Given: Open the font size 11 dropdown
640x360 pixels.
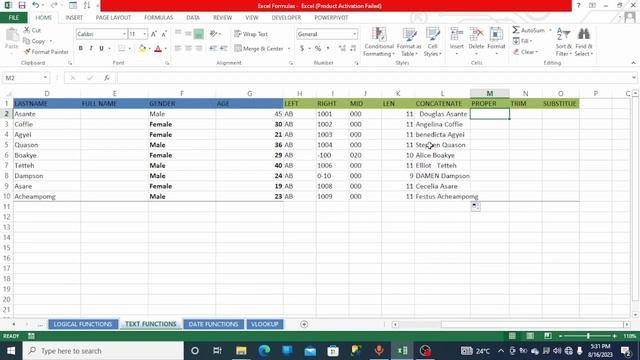Looking at the screenshot, I should point(144,34).
